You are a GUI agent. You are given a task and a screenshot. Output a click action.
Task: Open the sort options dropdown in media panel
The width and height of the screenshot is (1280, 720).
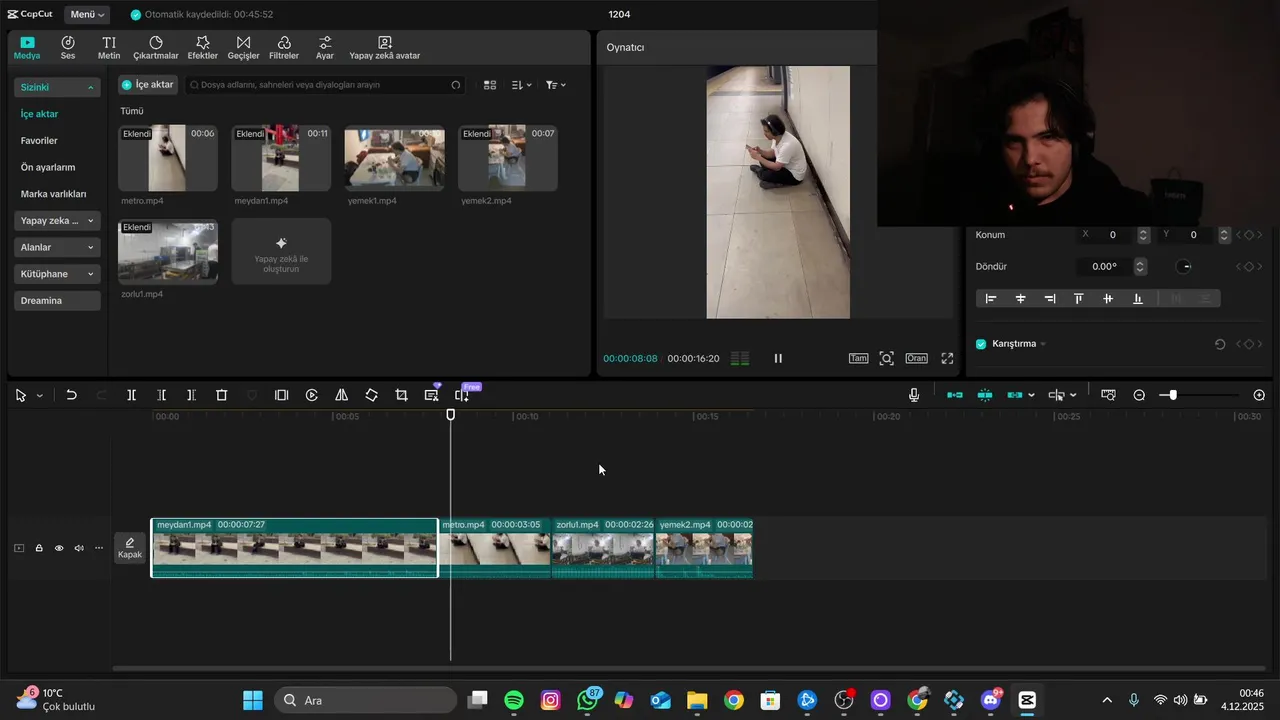tap(522, 85)
